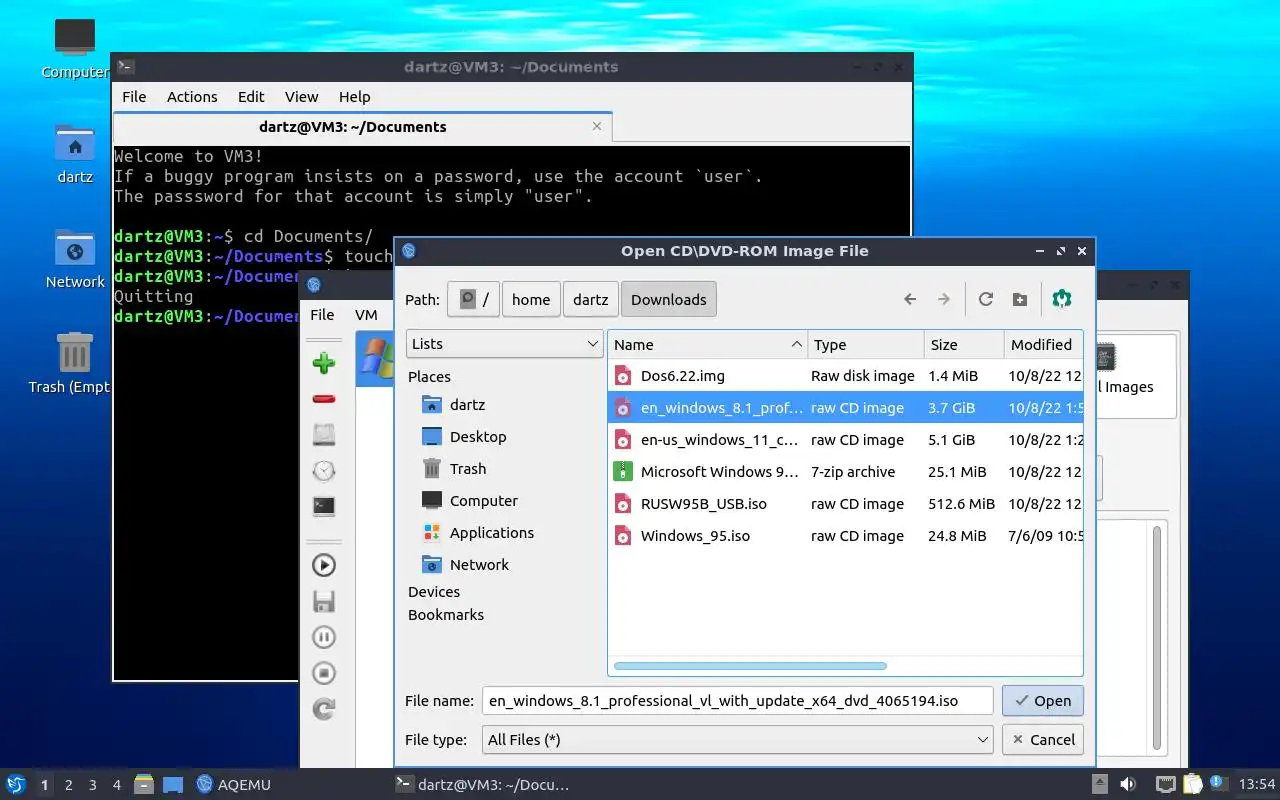This screenshot has height=800, width=1280.
Task: Click the clock icon in AQEMU sidebar
Action: (323, 470)
